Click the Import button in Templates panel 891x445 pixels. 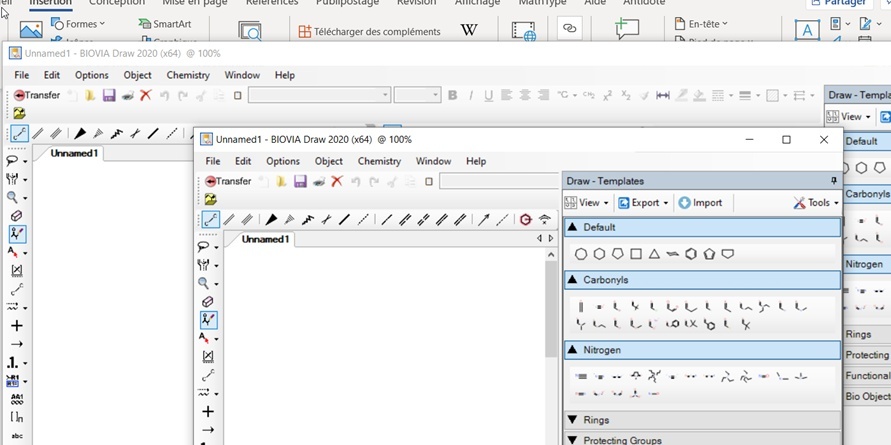tap(700, 202)
